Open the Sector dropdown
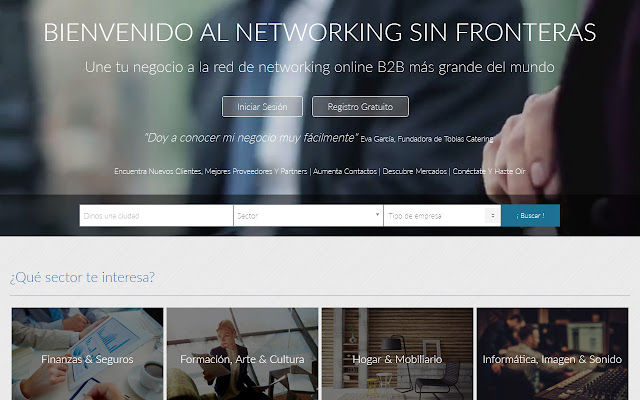The image size is (640, 400). tap(308, 216)
